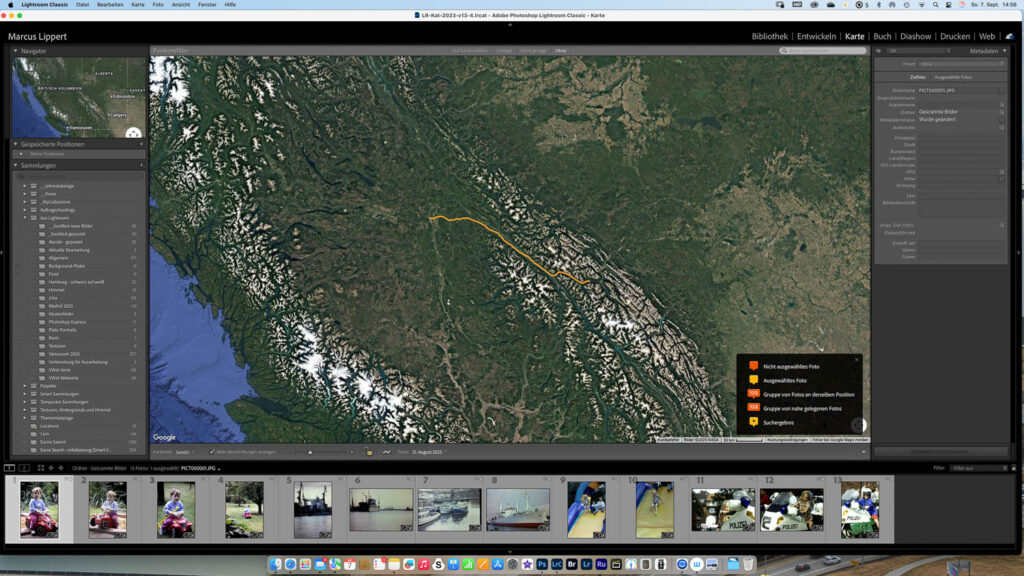
Task: Expand the Themenkataloge collection set
Action: (25, 418)
